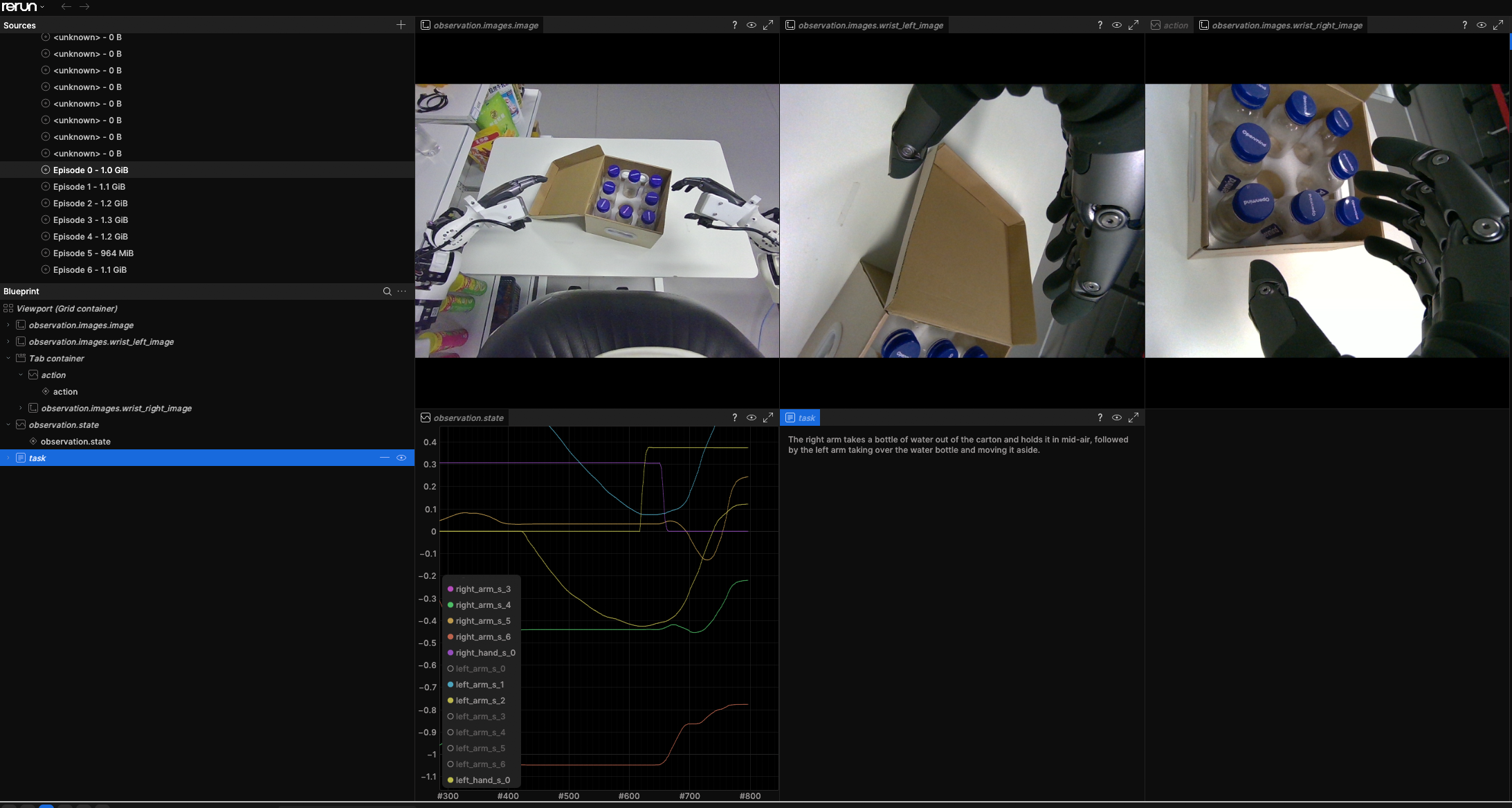1512x808 pixels.
Task: Remove task view using minus icon
Action: 385,458
